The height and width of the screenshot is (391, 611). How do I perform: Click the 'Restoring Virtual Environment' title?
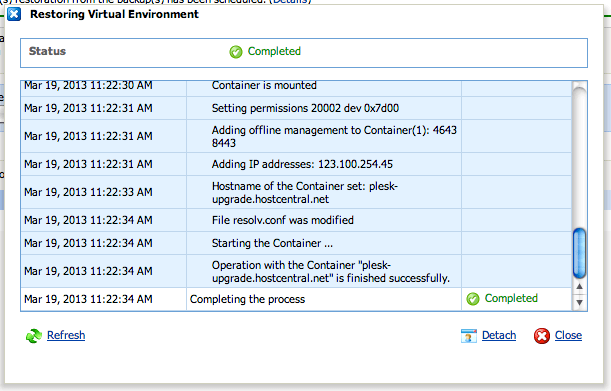click(114, 14)
